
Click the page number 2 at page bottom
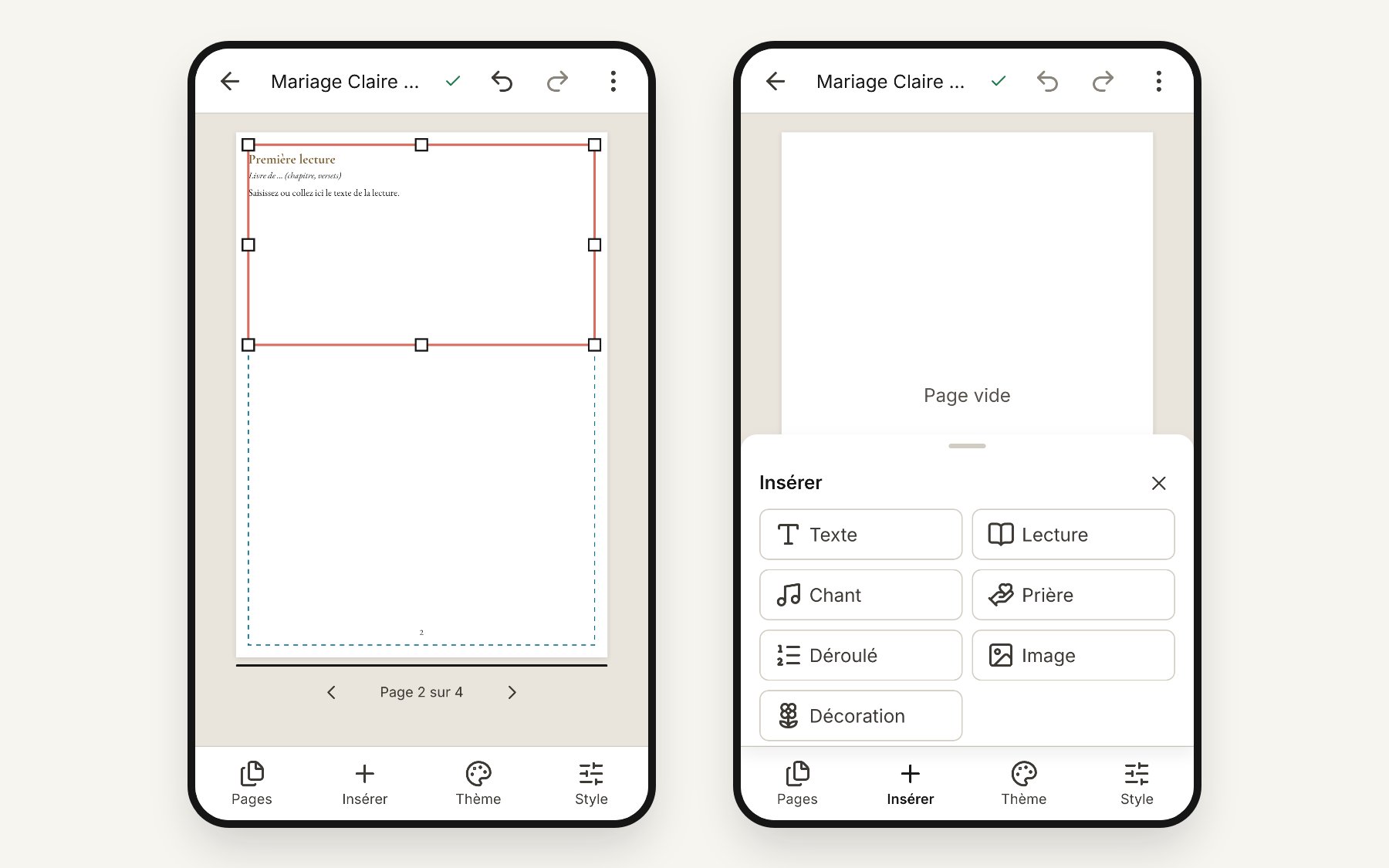[421, 633]
